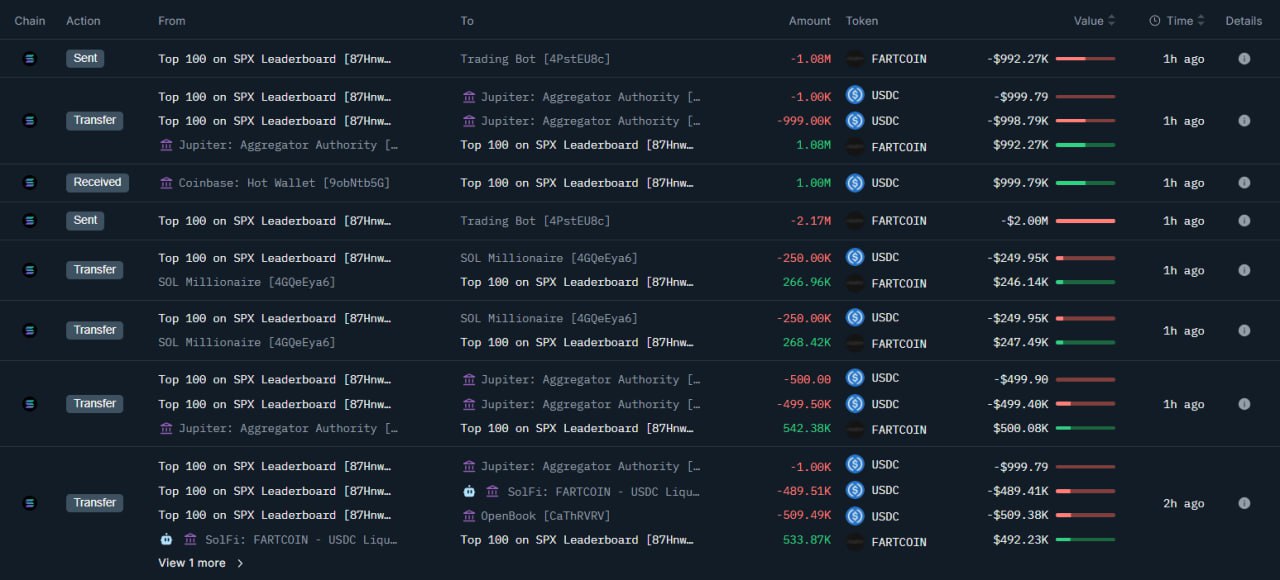The width and height of the screenshot is (1280, 580).
Task: Open Trading Bot link in the -2.17M row
Action: click(535, 221)
